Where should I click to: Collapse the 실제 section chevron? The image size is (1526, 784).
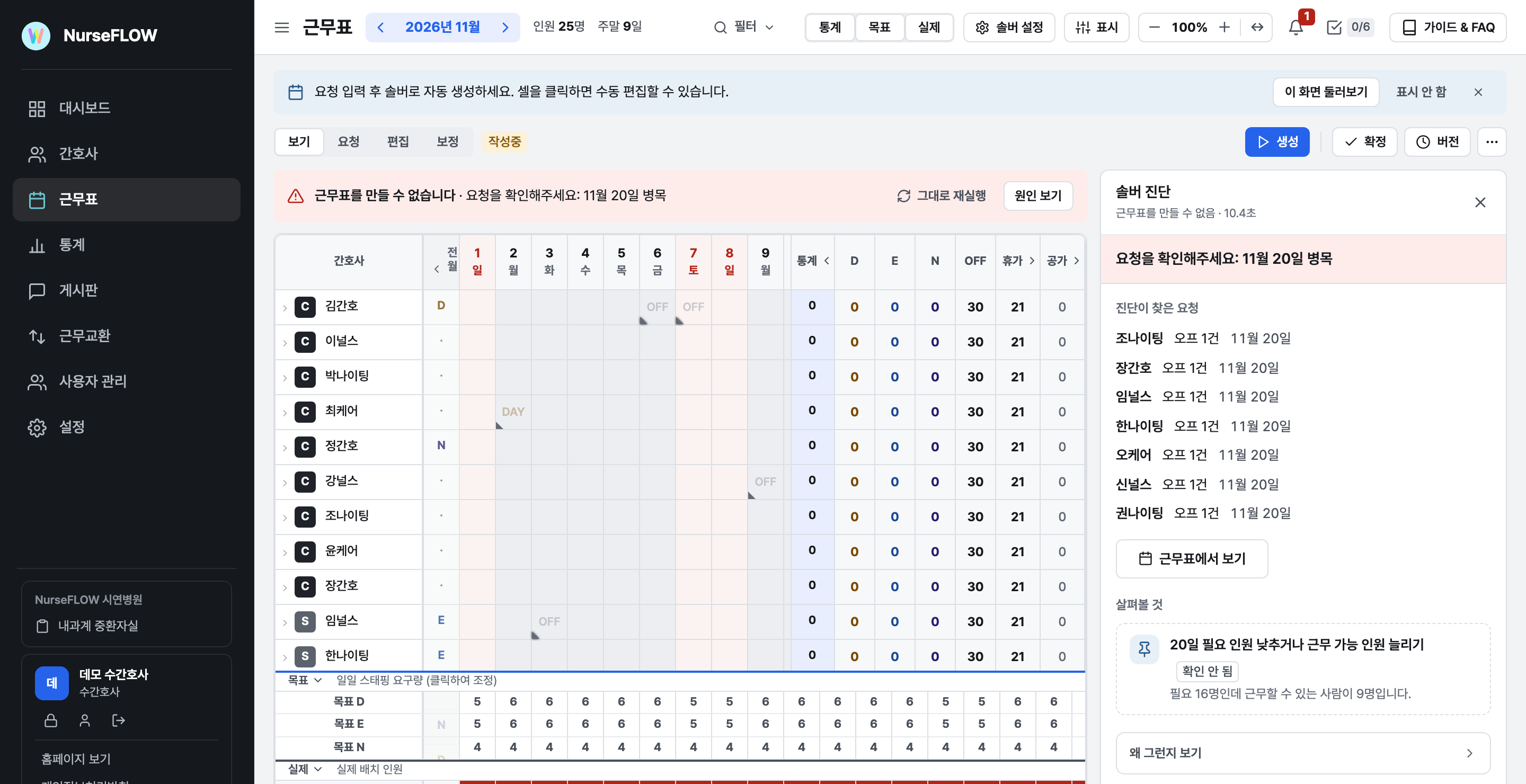coord(317,769)
